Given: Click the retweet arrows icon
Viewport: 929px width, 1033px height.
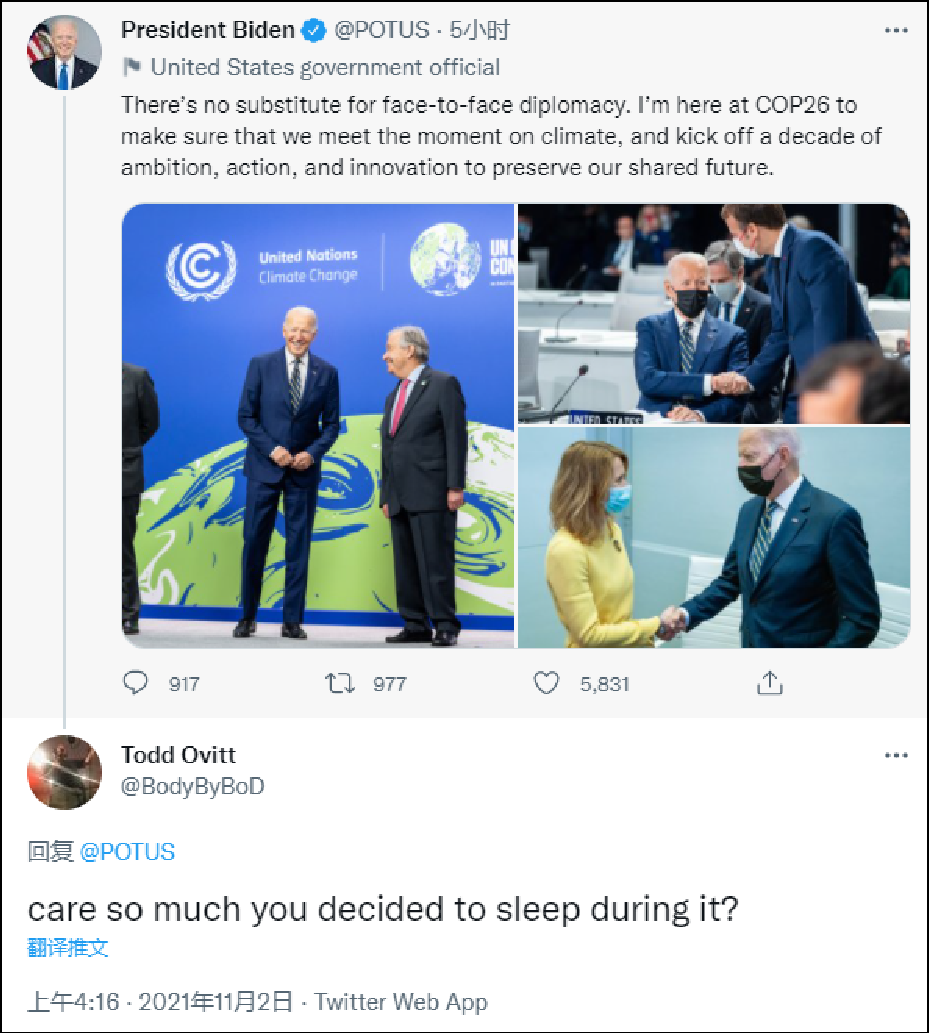Looking at the screenshot, I should click(339, 683).
